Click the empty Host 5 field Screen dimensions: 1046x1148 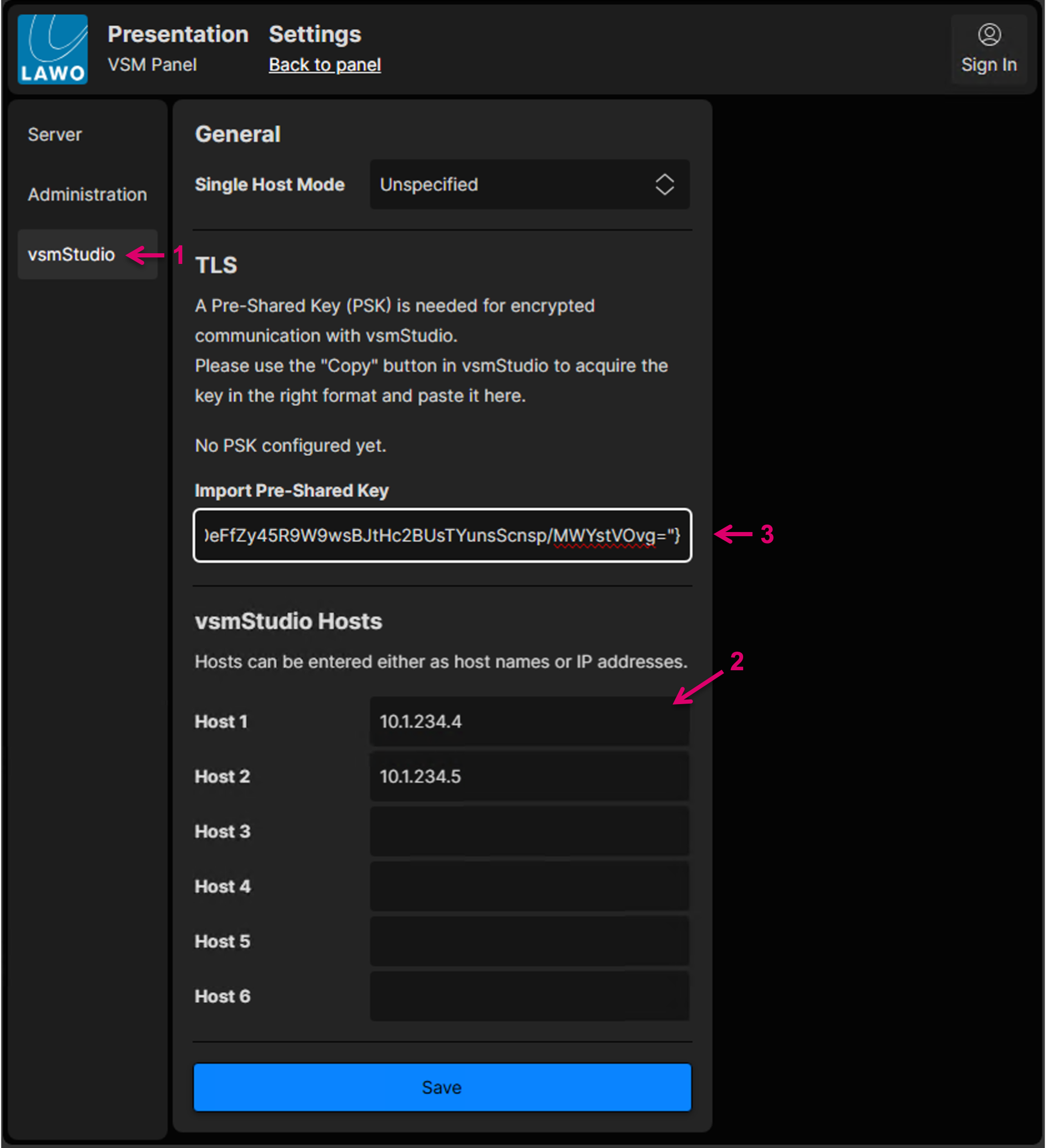click(x=529, y=941)
